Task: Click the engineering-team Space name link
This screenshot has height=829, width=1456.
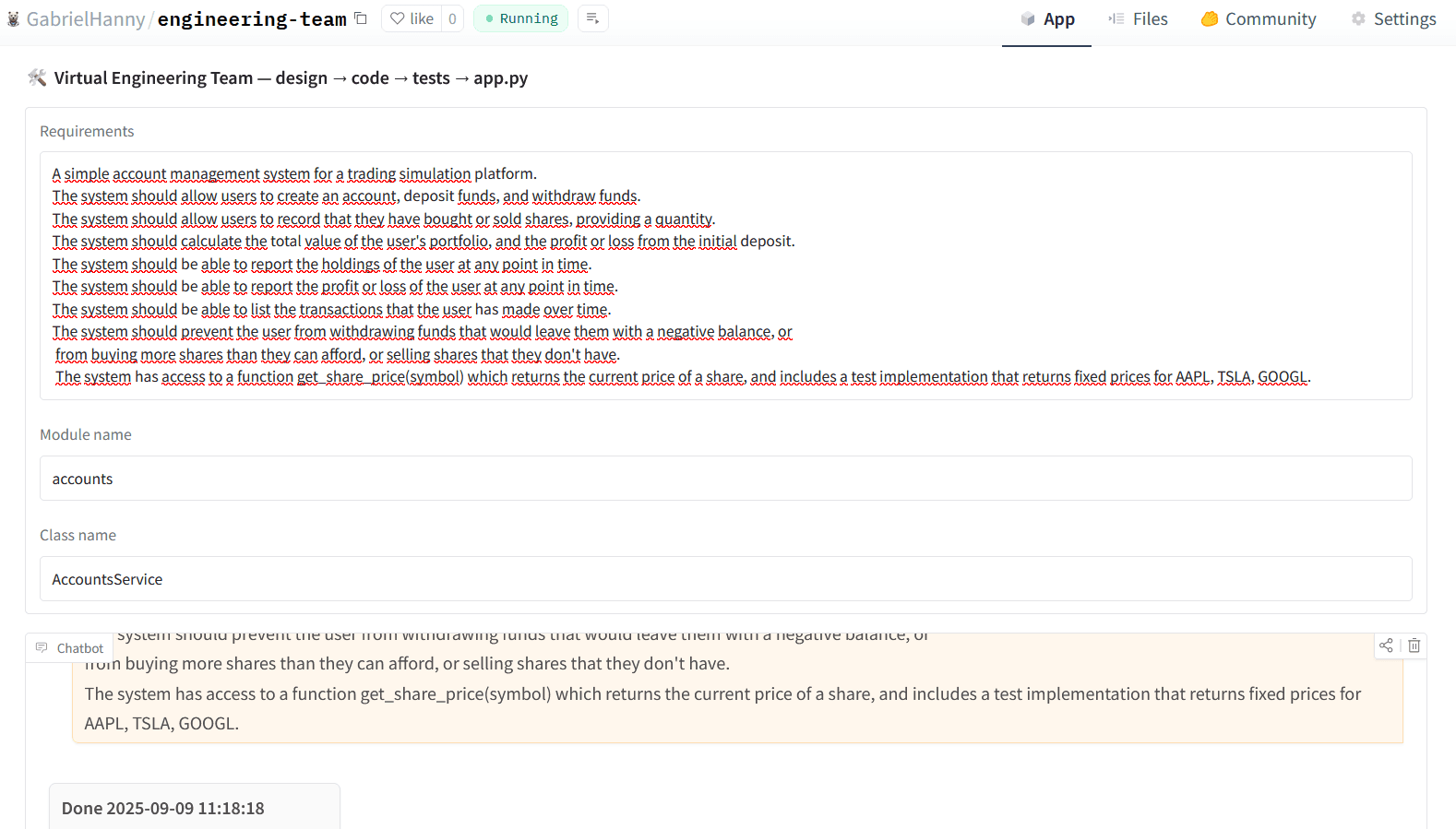Action: pos(252,19)
